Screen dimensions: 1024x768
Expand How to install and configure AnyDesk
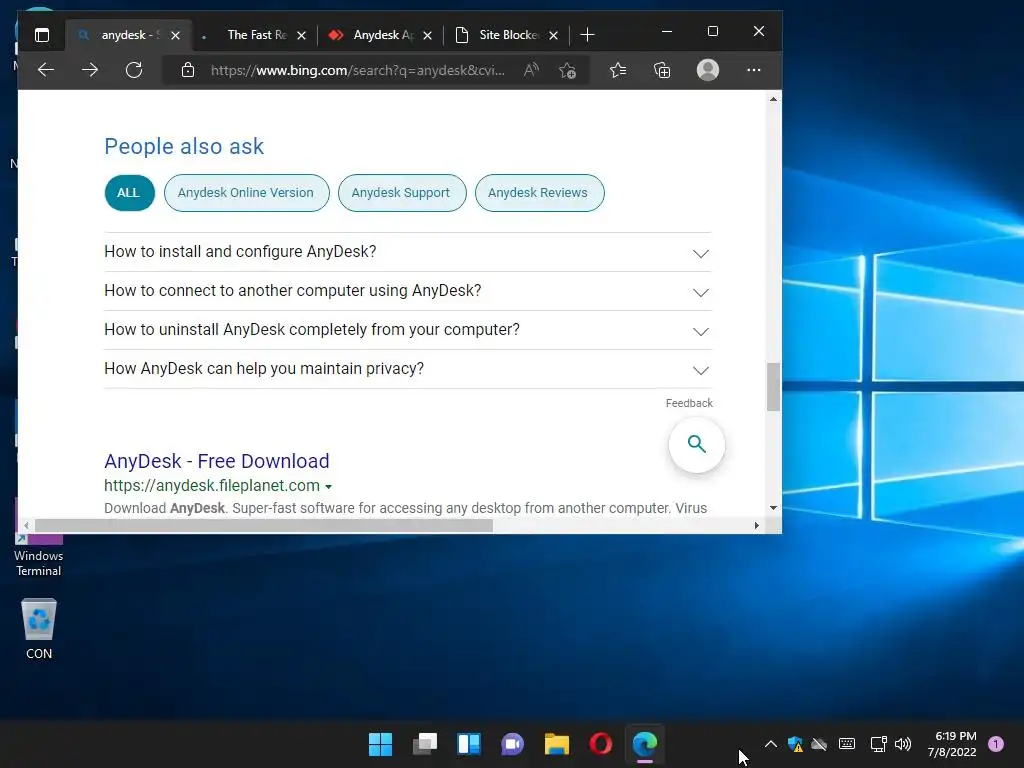pos(408,252)
